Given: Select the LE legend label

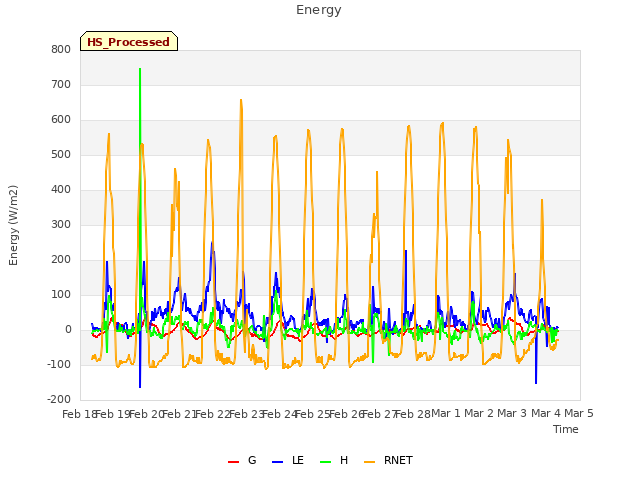Looking at the screenshot, I should coord(298,460).
